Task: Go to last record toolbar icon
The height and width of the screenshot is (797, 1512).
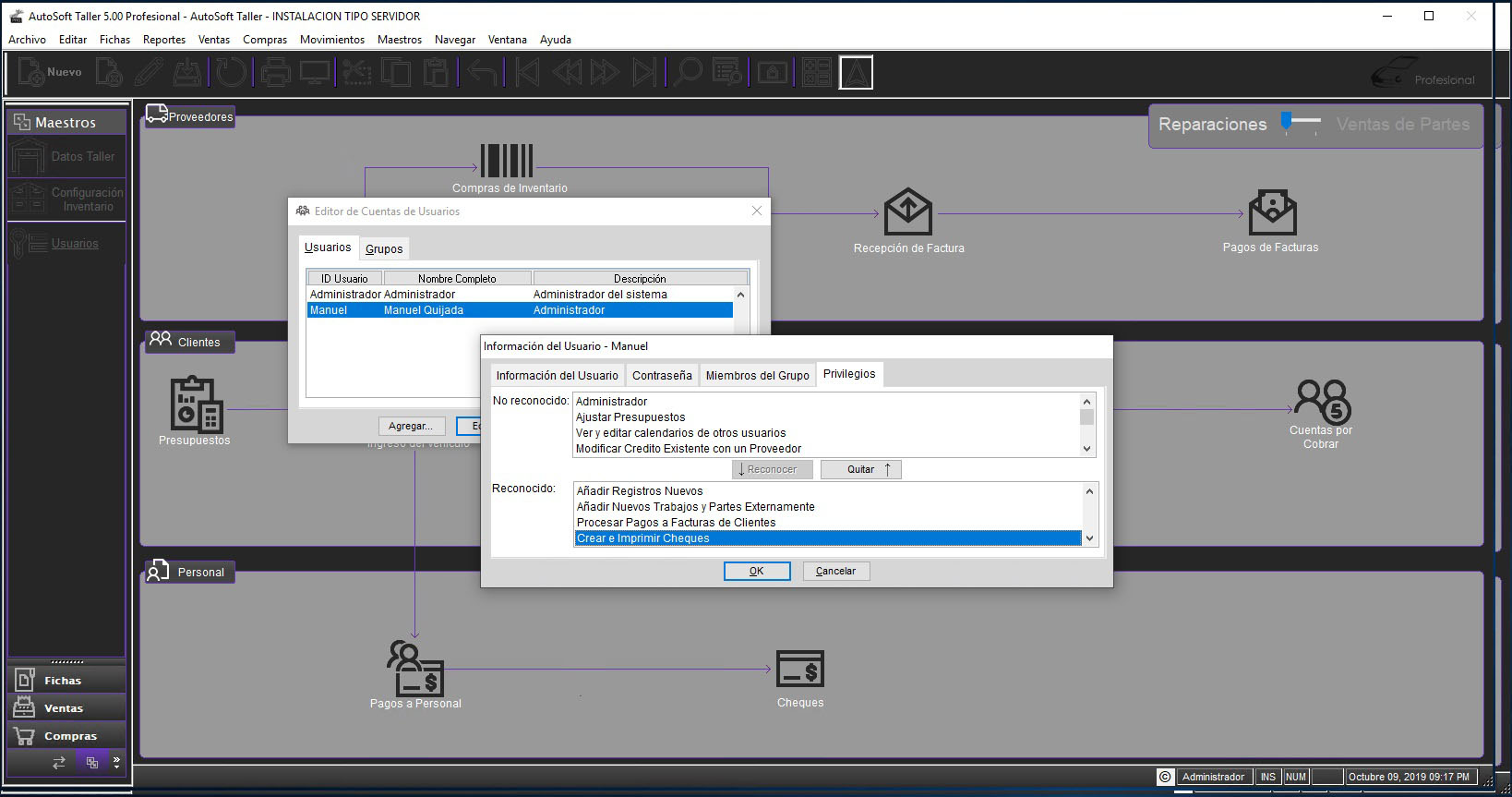Action: coord(644,72)
